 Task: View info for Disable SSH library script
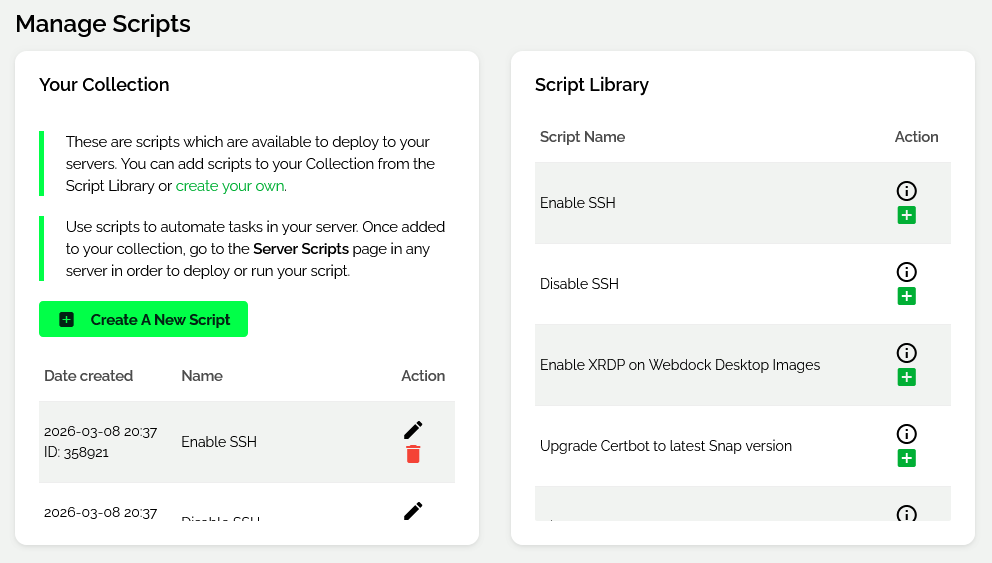click(x=907, y=271)
